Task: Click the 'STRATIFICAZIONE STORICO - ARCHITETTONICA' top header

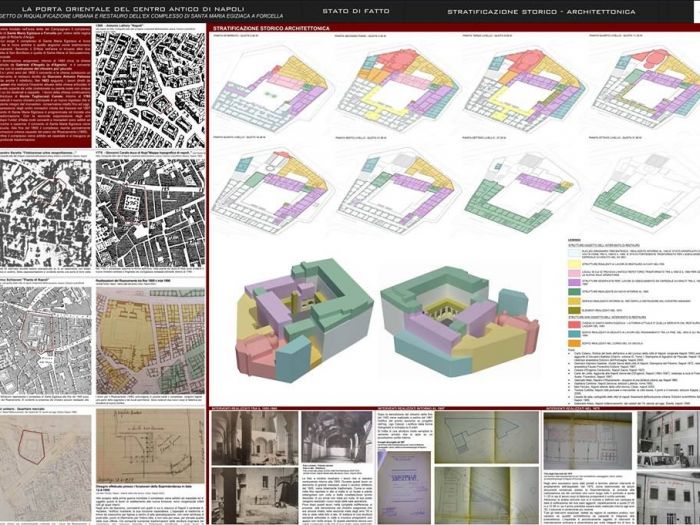Action: [x=541, y=12]
